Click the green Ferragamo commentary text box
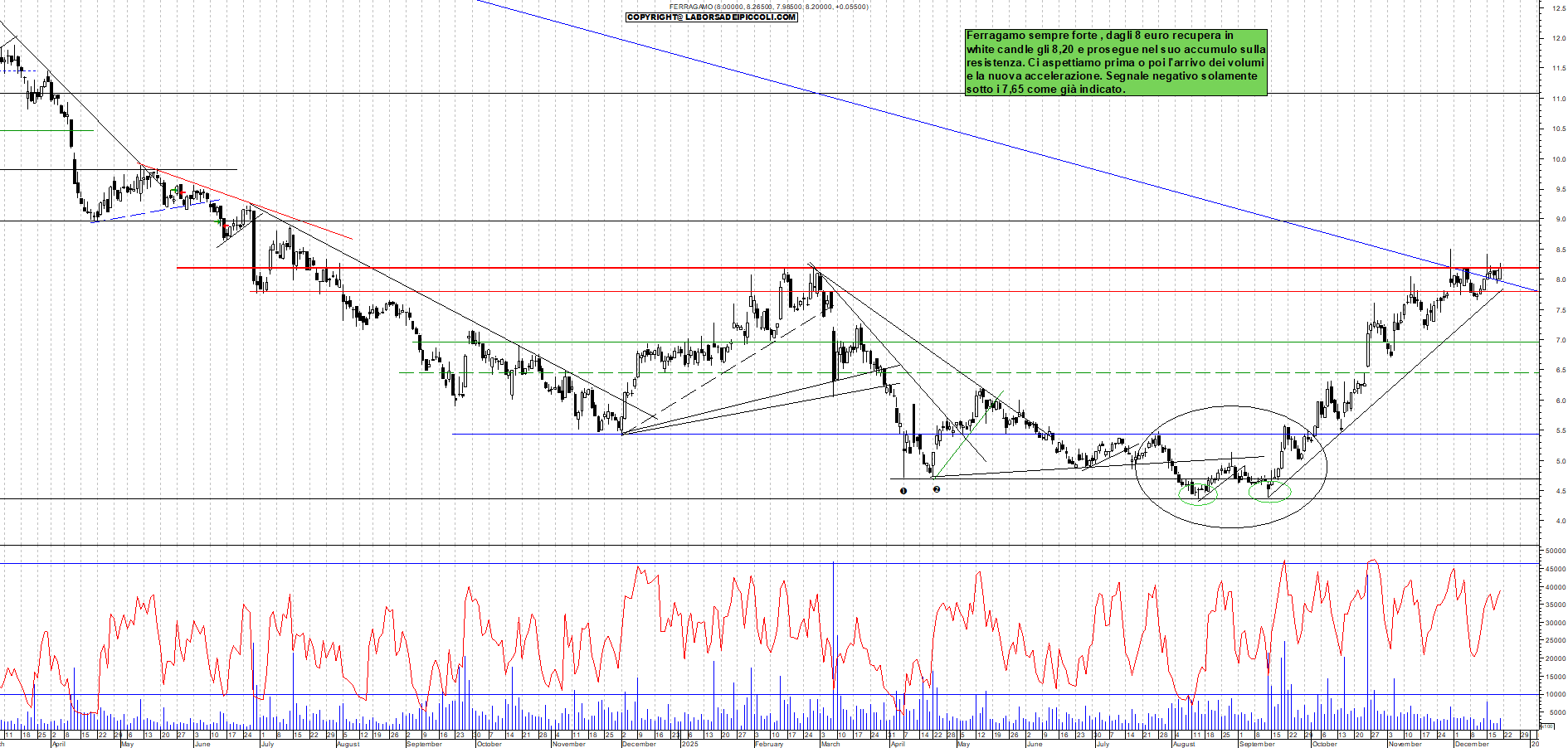Image resolution: width=1568 pixels, height=748 pixels. click(1115, 62)
